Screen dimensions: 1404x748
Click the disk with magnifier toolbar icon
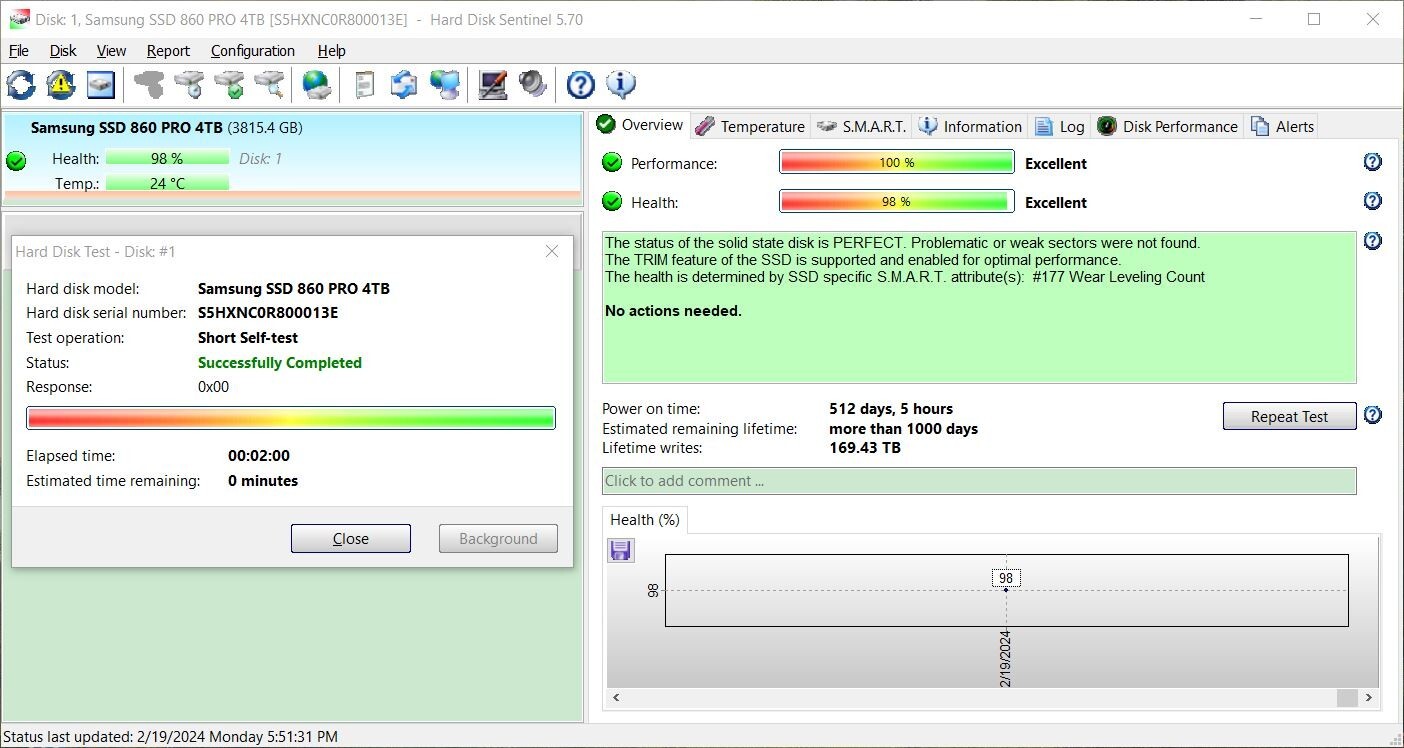pyautogui.click(x=269, y=85)
